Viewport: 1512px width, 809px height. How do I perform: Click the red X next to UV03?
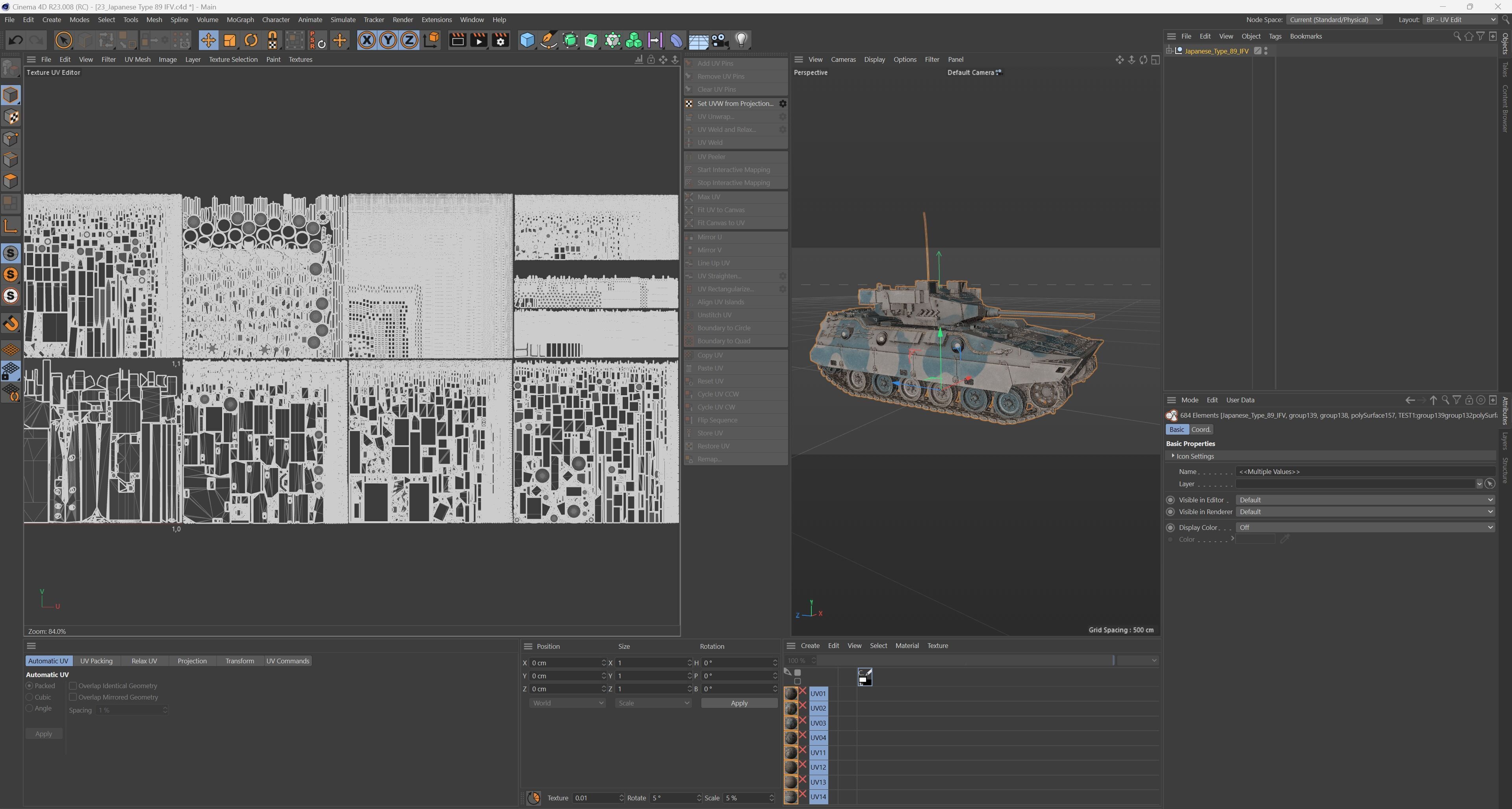point(803,721)
